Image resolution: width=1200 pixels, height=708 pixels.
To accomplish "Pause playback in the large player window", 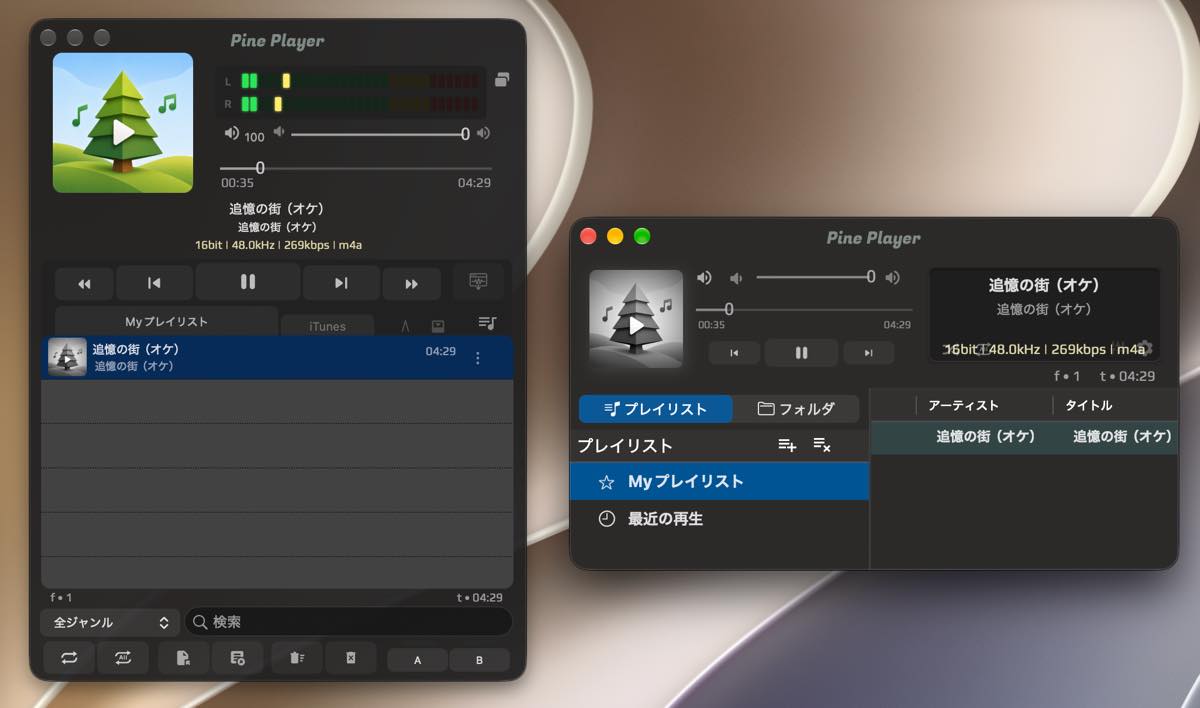I will [x=248, y=282].
